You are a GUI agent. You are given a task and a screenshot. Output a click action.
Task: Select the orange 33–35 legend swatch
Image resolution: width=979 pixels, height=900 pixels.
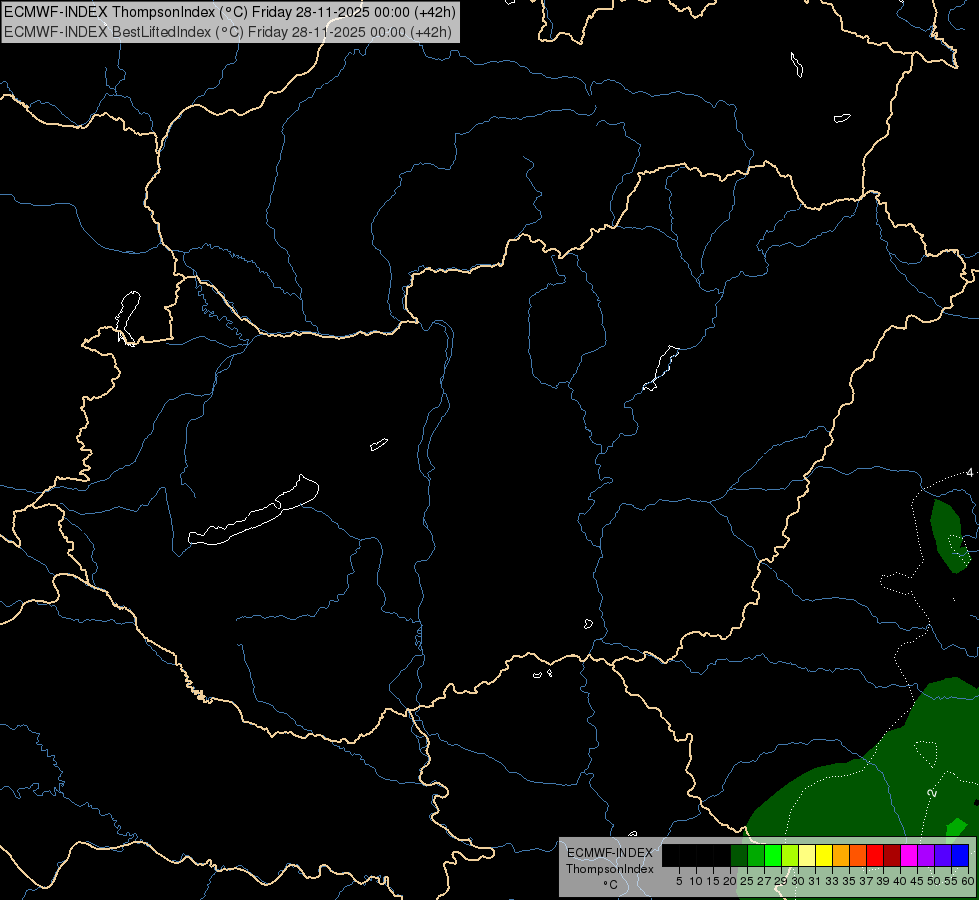(x=841, y=856)
